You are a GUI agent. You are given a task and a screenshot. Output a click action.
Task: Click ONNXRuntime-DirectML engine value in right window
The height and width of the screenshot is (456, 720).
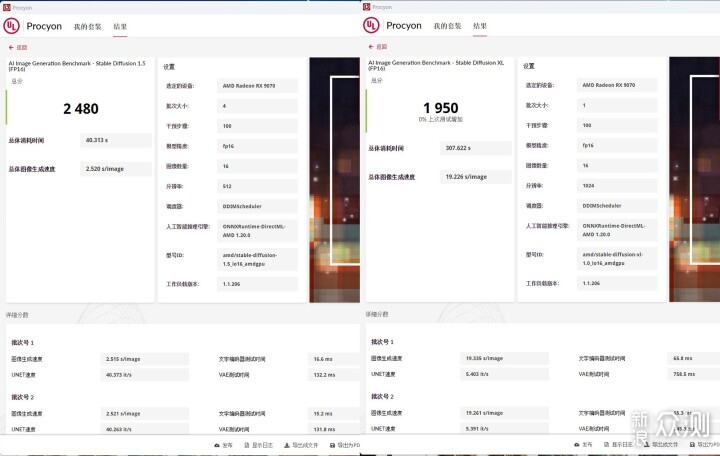click(x=617, y=230)
